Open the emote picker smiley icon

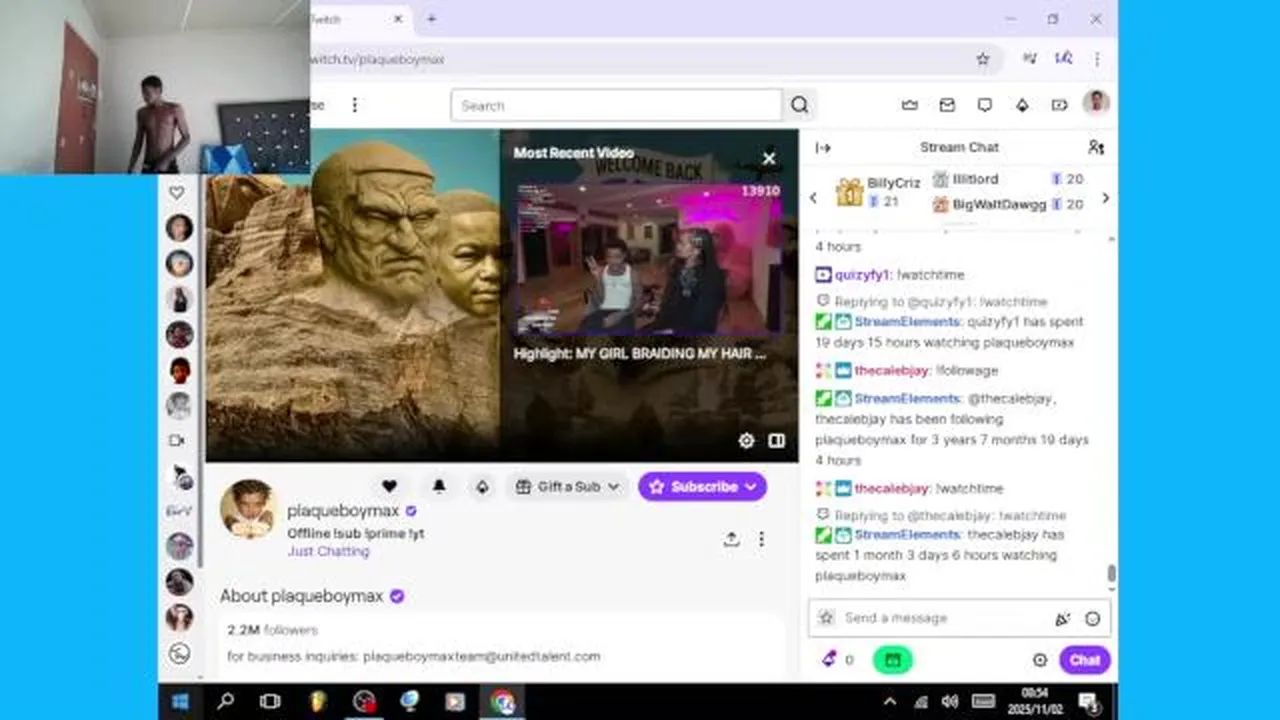coord(1092,619)
